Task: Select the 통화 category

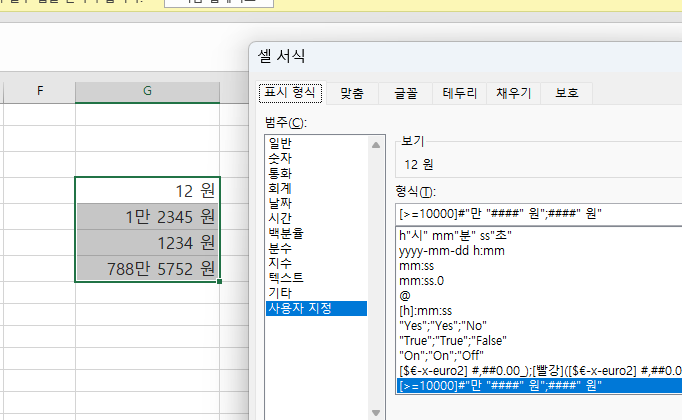Action: [279, 172]
